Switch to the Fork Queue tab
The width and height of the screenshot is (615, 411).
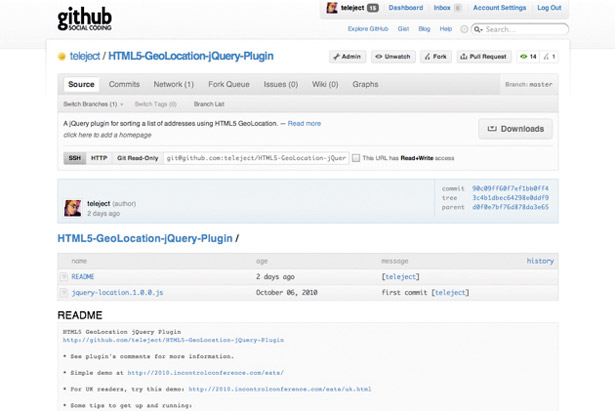tap(229, 84)
